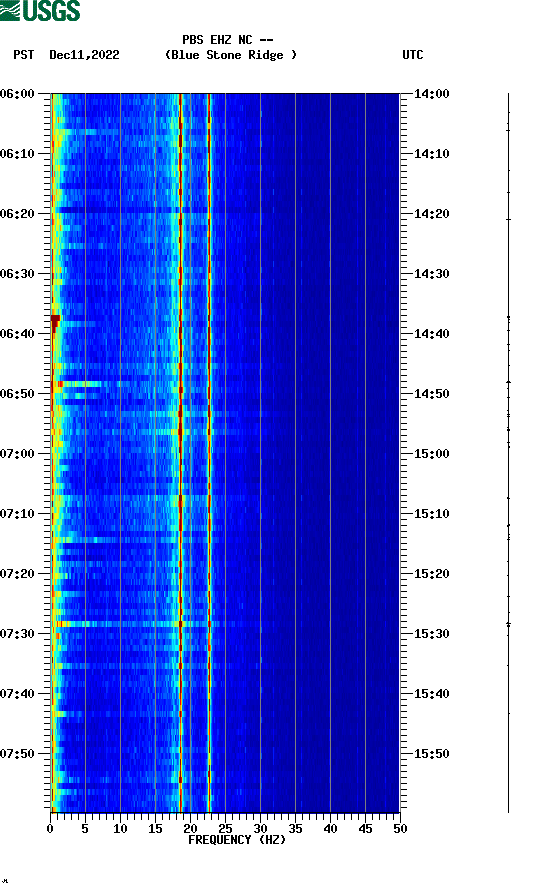Click the 25 Hz frequency axis tick label
552x892 pixels.
click(x=225, y=828)
